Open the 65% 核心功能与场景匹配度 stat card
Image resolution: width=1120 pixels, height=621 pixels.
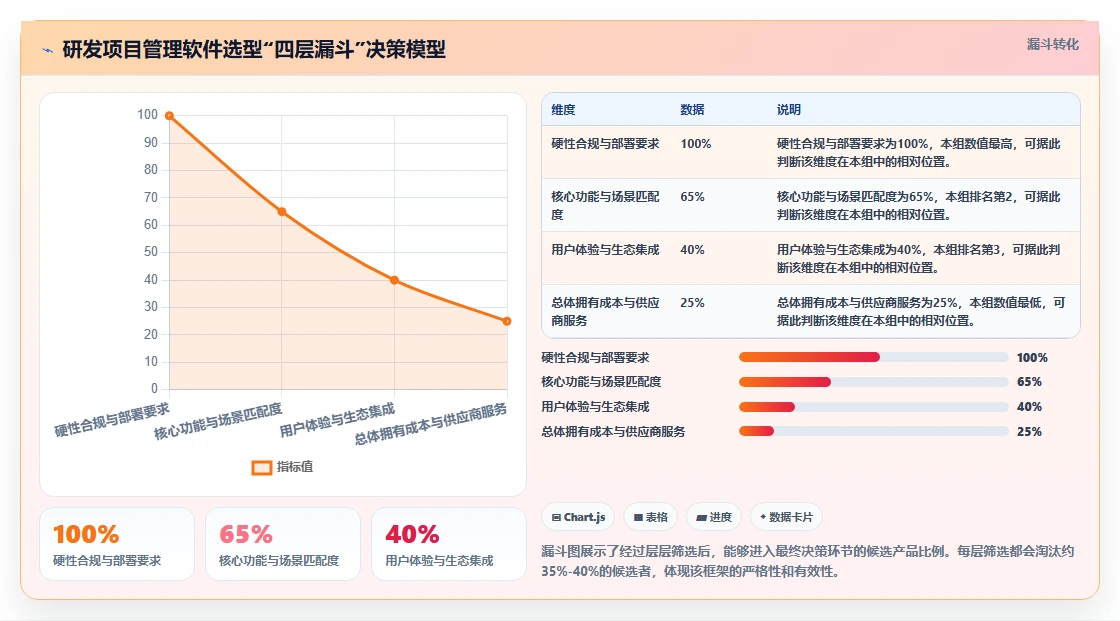pyautogui.click(x=283, y=544)
